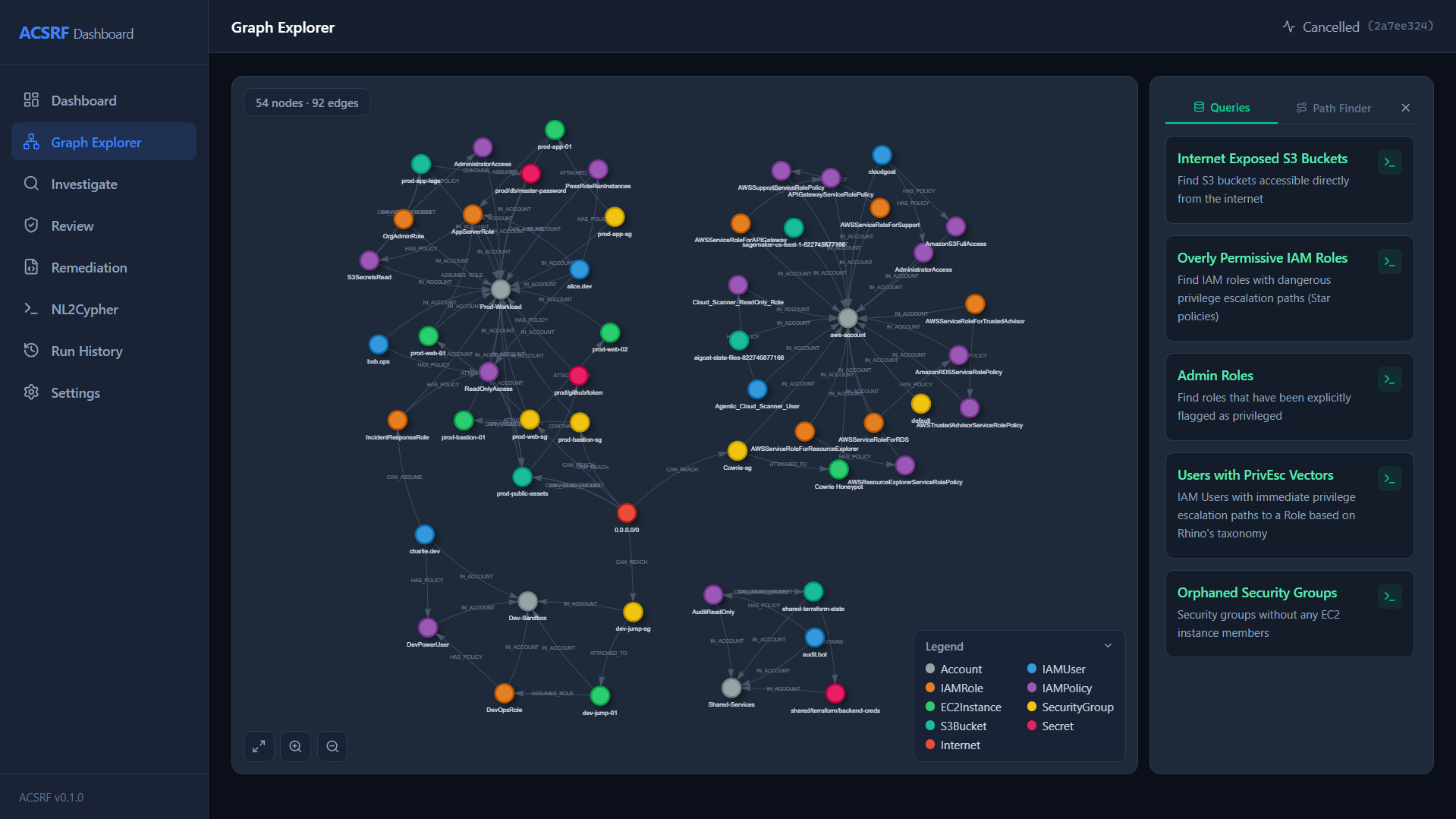Image resolution: width=1456 pixels, height=819 pixels.
Task: Select the Cowrie Honeypot node
Action: (x=838, y=470)
